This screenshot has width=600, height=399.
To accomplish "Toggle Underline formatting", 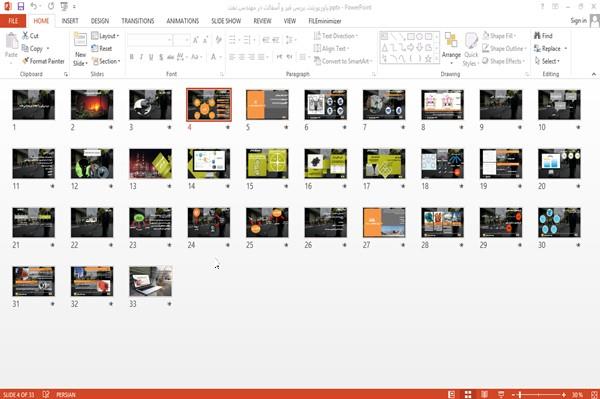I will coord(151,57).
